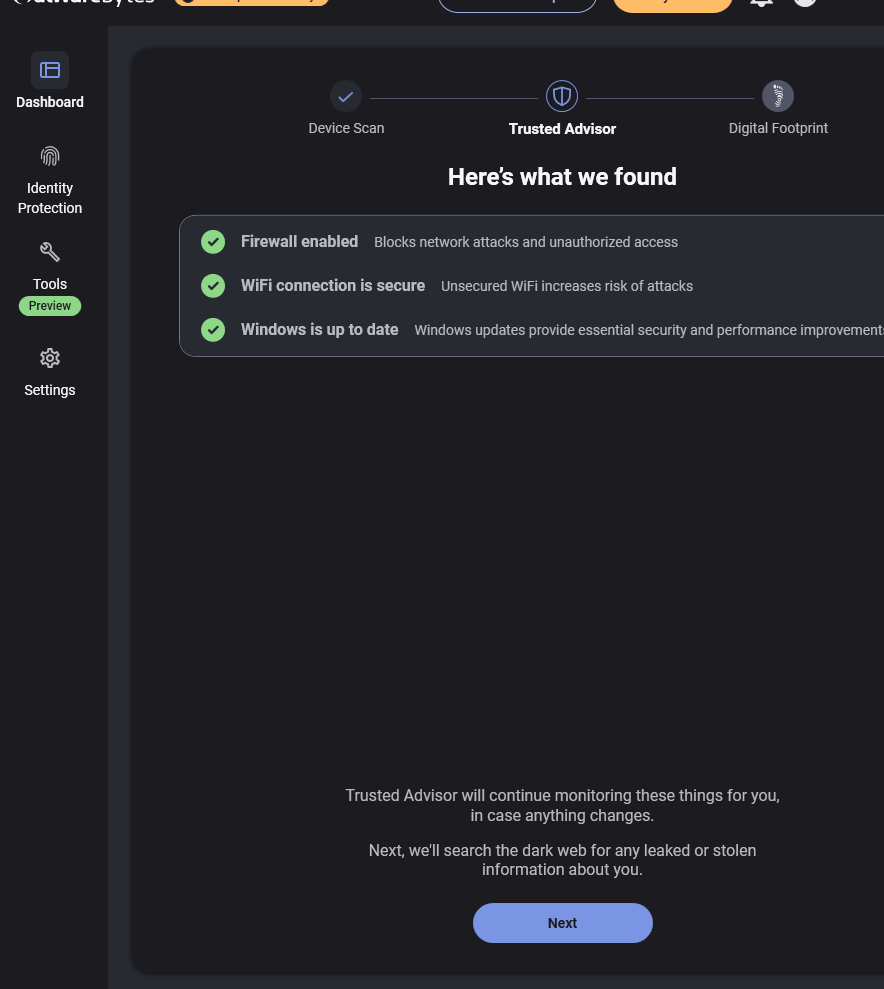This screenshot has width=884, height=989.
Task: Select the Digital Footprint step icon
Action: 778,97
